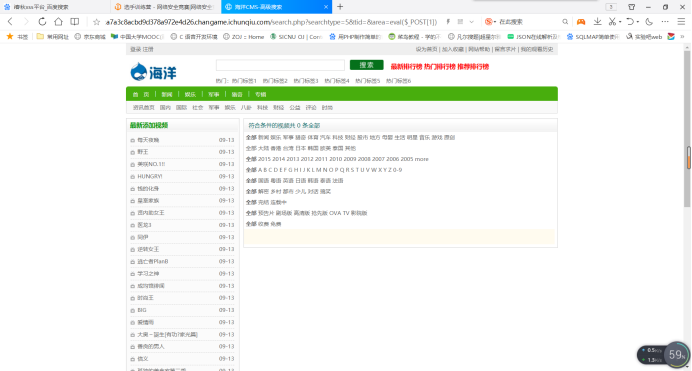692x371 pixels.
Task: Filter by TV version option
Action: (346, 213)
